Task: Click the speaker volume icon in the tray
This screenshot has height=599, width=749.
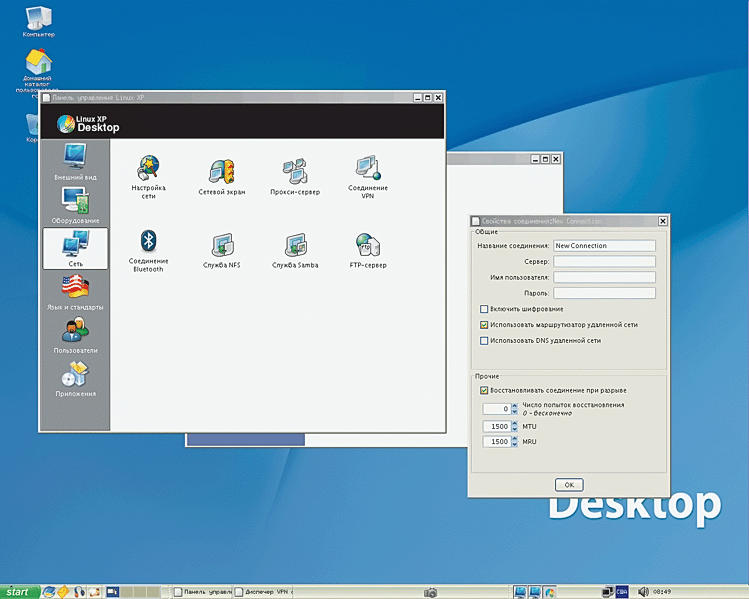Action: tap(643, 592)
